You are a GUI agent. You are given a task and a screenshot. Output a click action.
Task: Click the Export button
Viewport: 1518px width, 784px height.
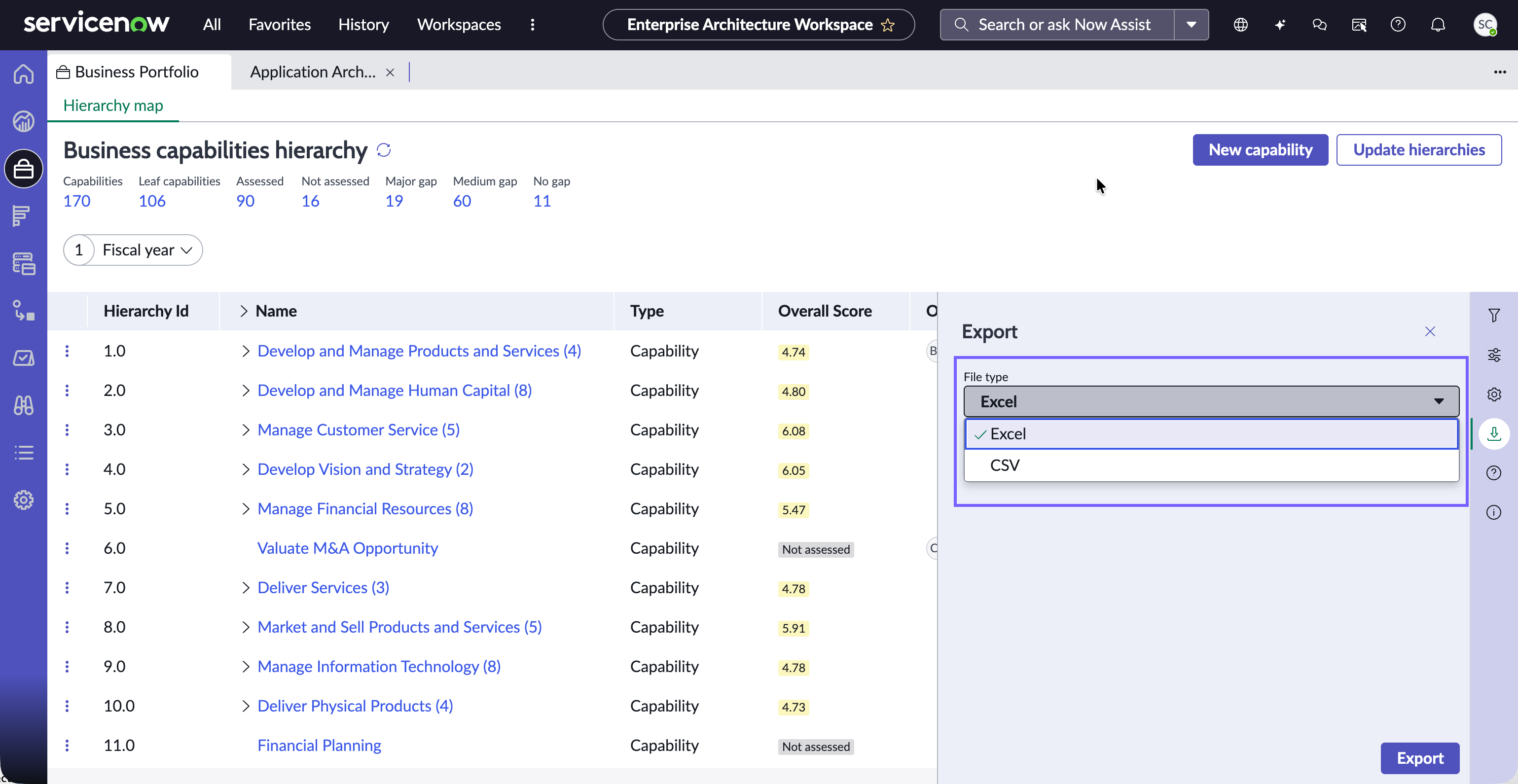[1420, 759]
